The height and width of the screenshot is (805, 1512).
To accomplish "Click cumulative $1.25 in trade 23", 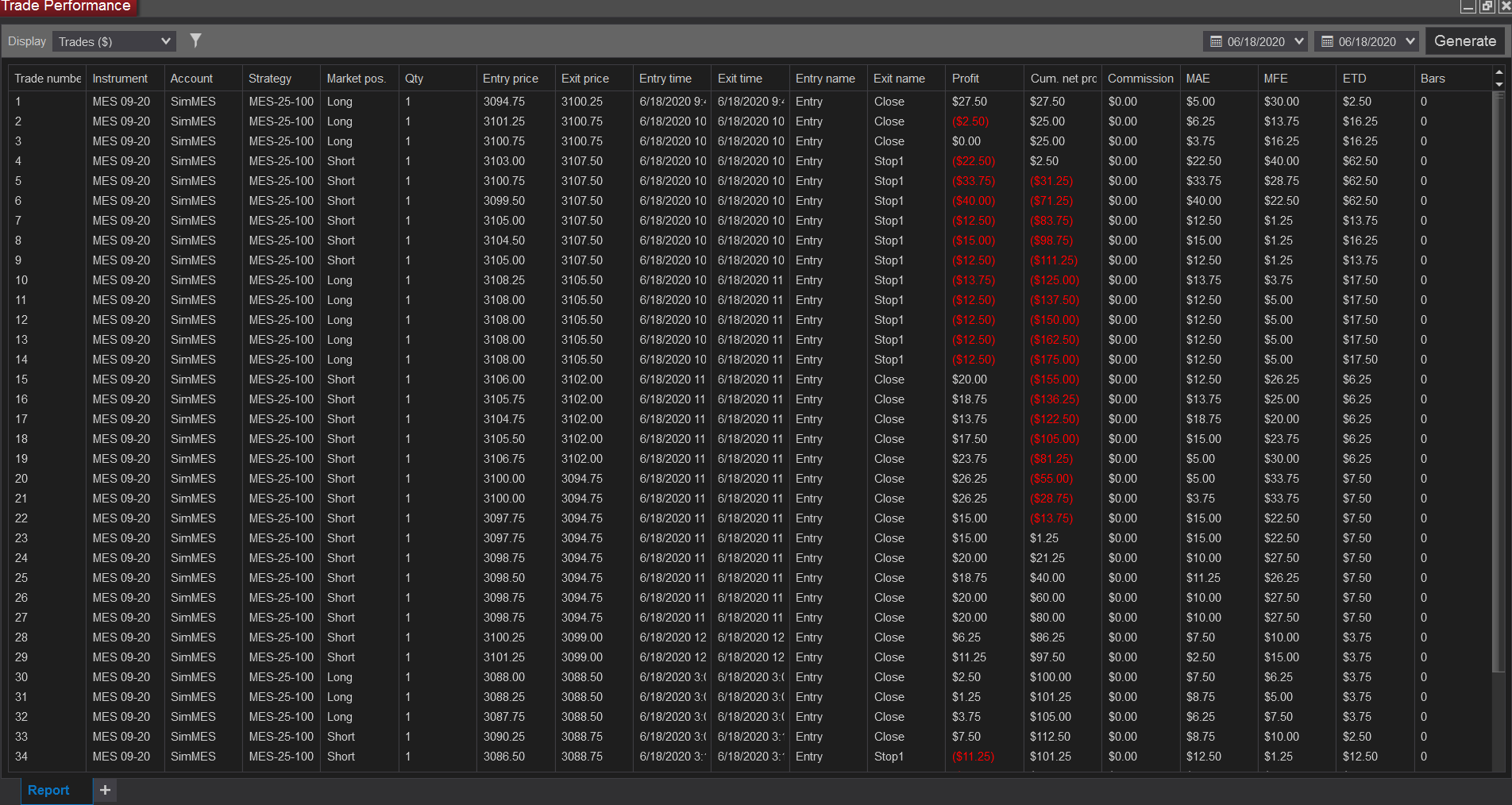I will [x=1044, y=538].
